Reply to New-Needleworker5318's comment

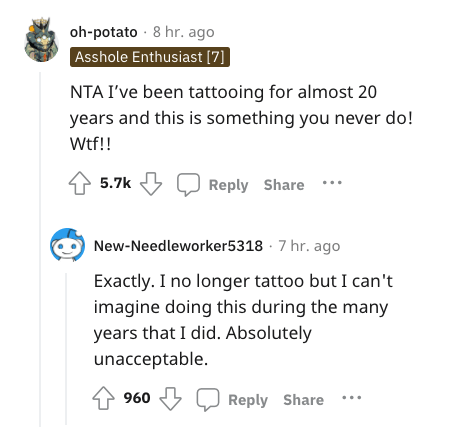pyautogui.click(x=248, y=400)
